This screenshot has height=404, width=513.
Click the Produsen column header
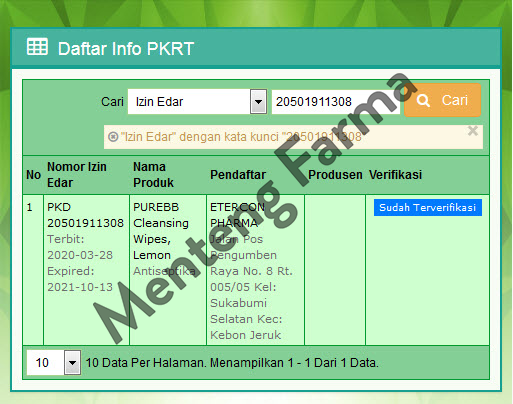335,175
